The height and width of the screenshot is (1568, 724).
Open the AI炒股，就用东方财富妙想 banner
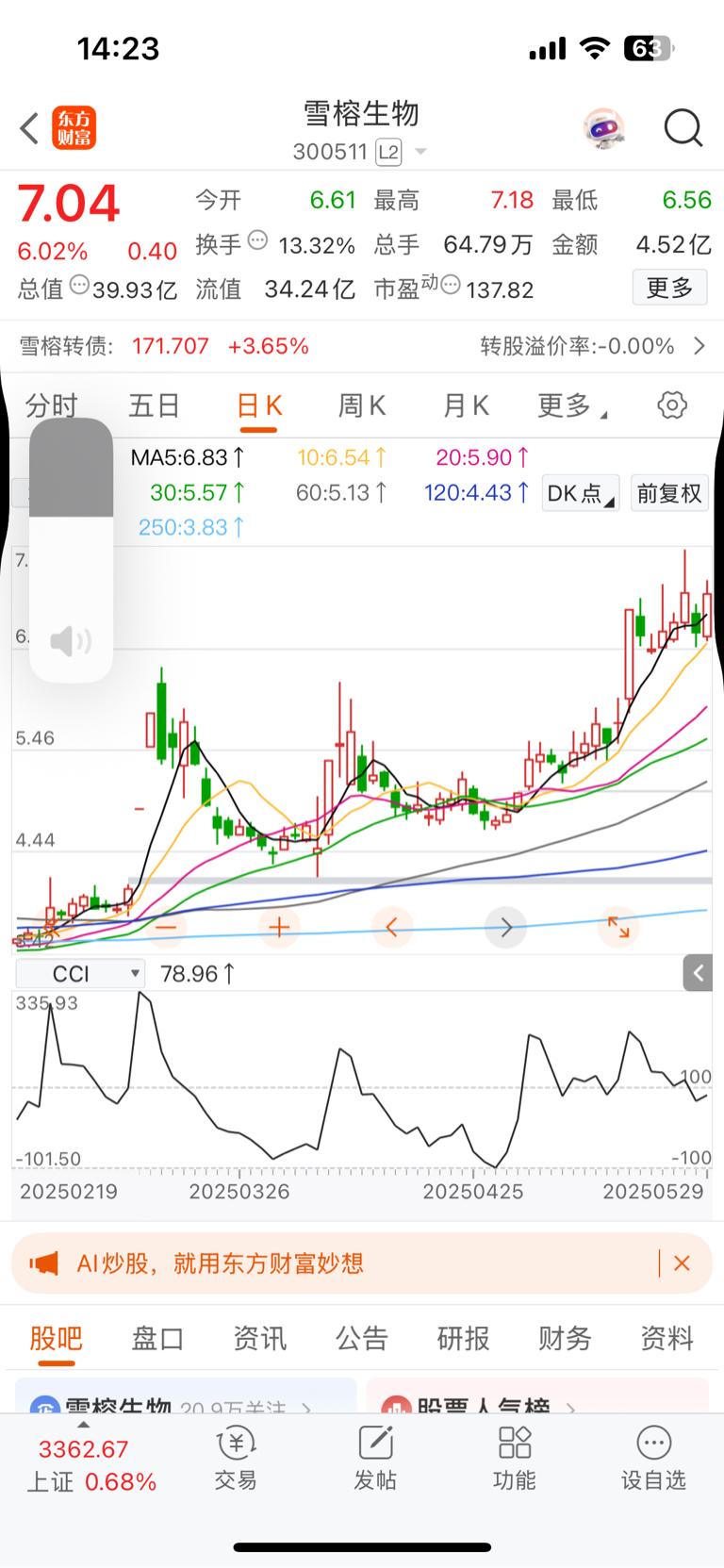click(362, 1263)
